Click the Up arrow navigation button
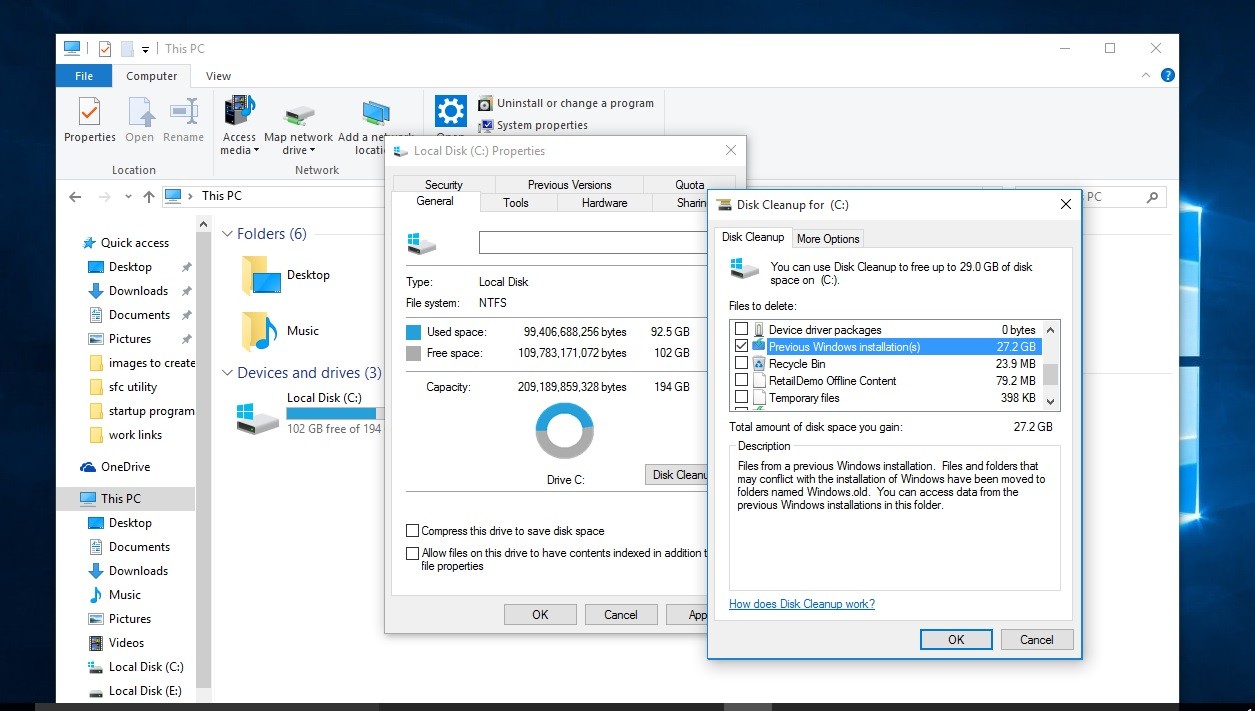Viewport: 1255px width, 711px height. [149, 196]
